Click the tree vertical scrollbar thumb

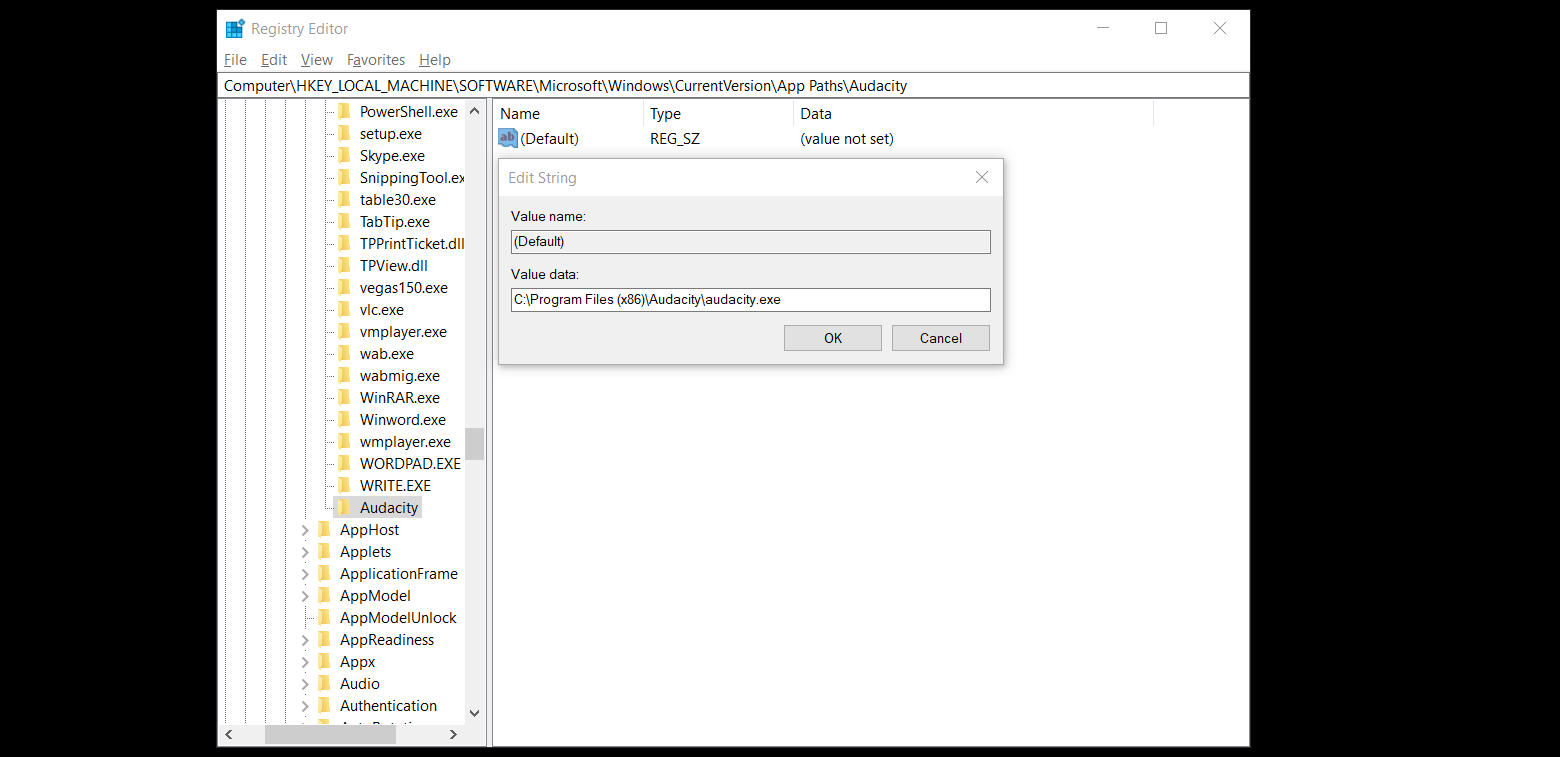coord(474,443)
